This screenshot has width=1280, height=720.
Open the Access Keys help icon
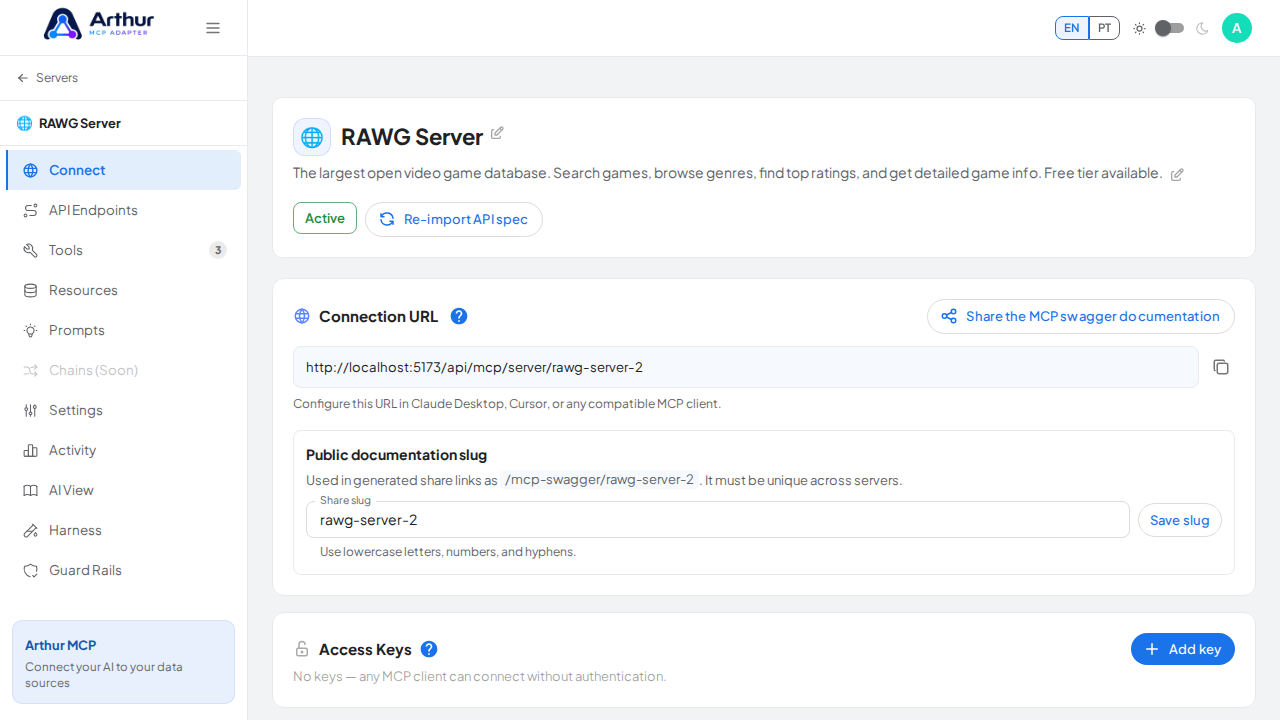pyautogui.click(x=429, y=649)
